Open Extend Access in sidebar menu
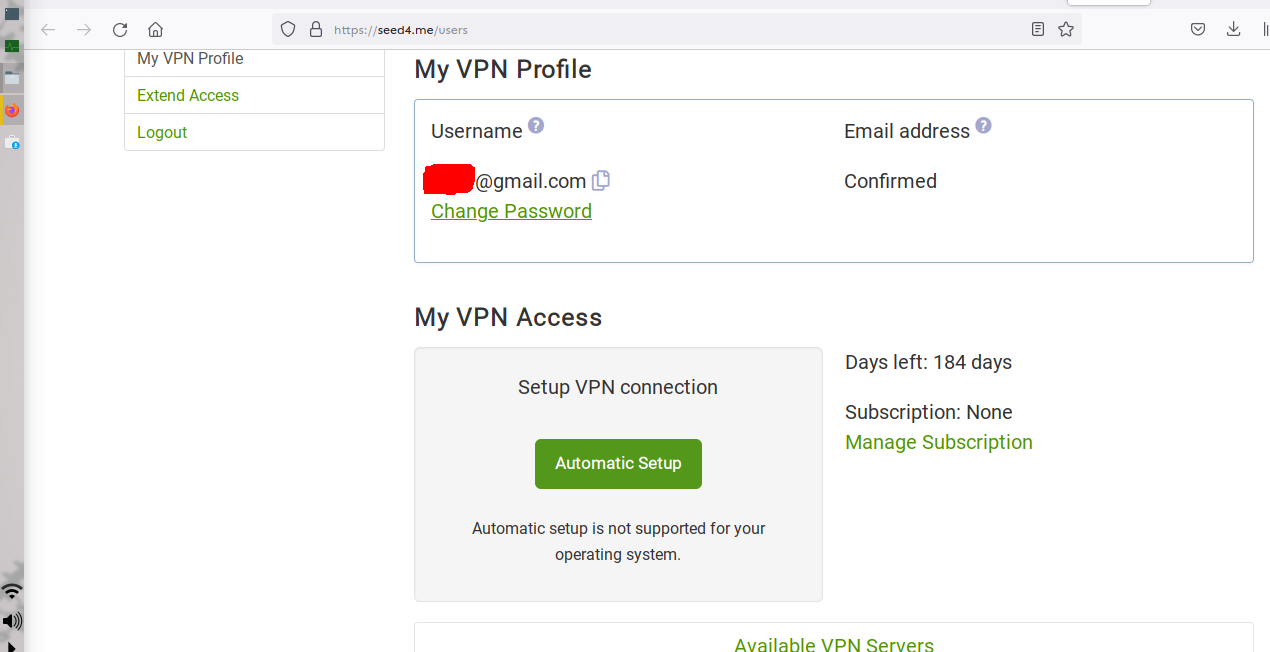 coord(188,96)
